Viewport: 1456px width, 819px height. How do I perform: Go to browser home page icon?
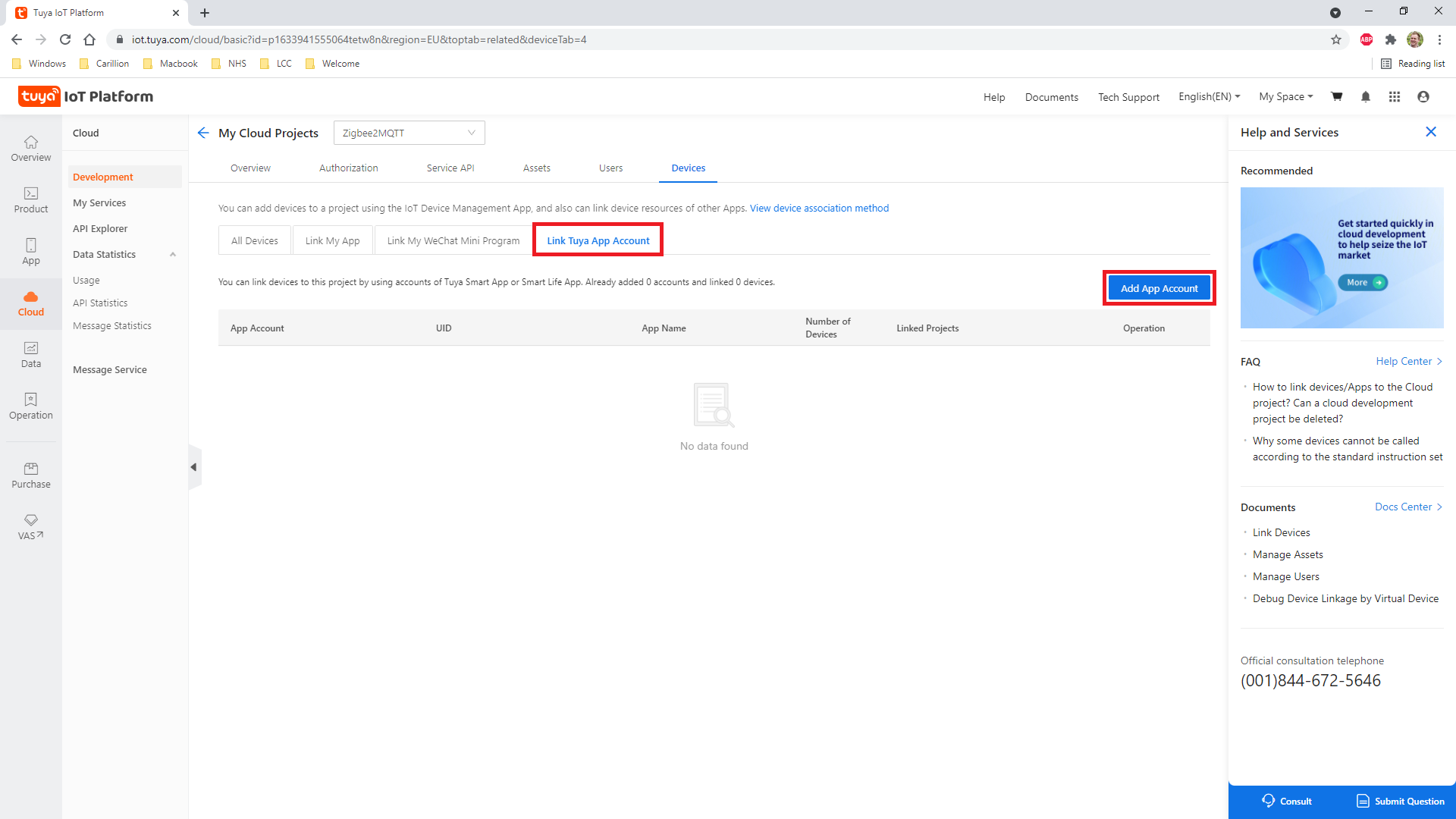[89, 39]
